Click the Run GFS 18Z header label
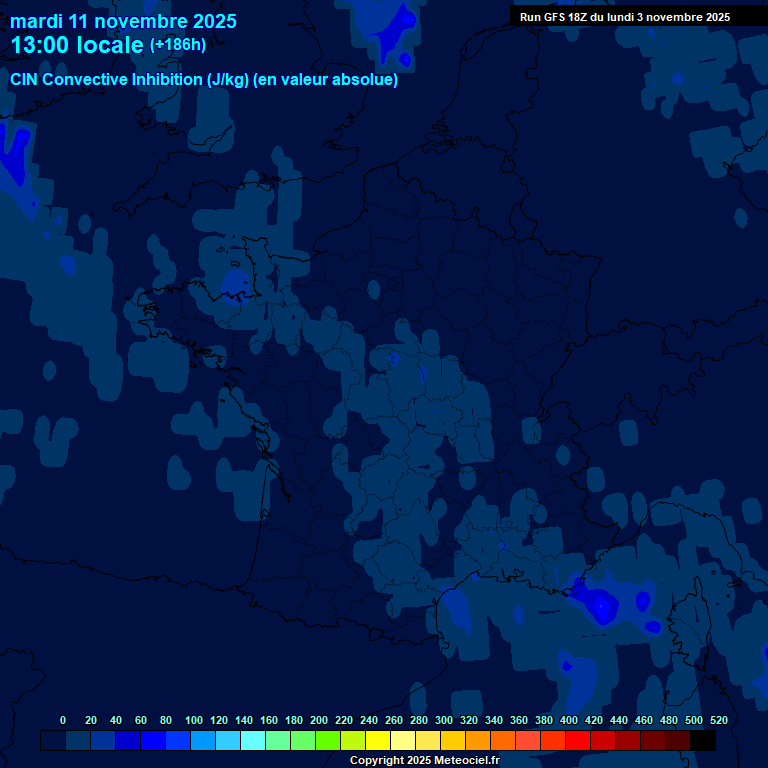This screenshot has width=768, height=768. tap(624, 17)
